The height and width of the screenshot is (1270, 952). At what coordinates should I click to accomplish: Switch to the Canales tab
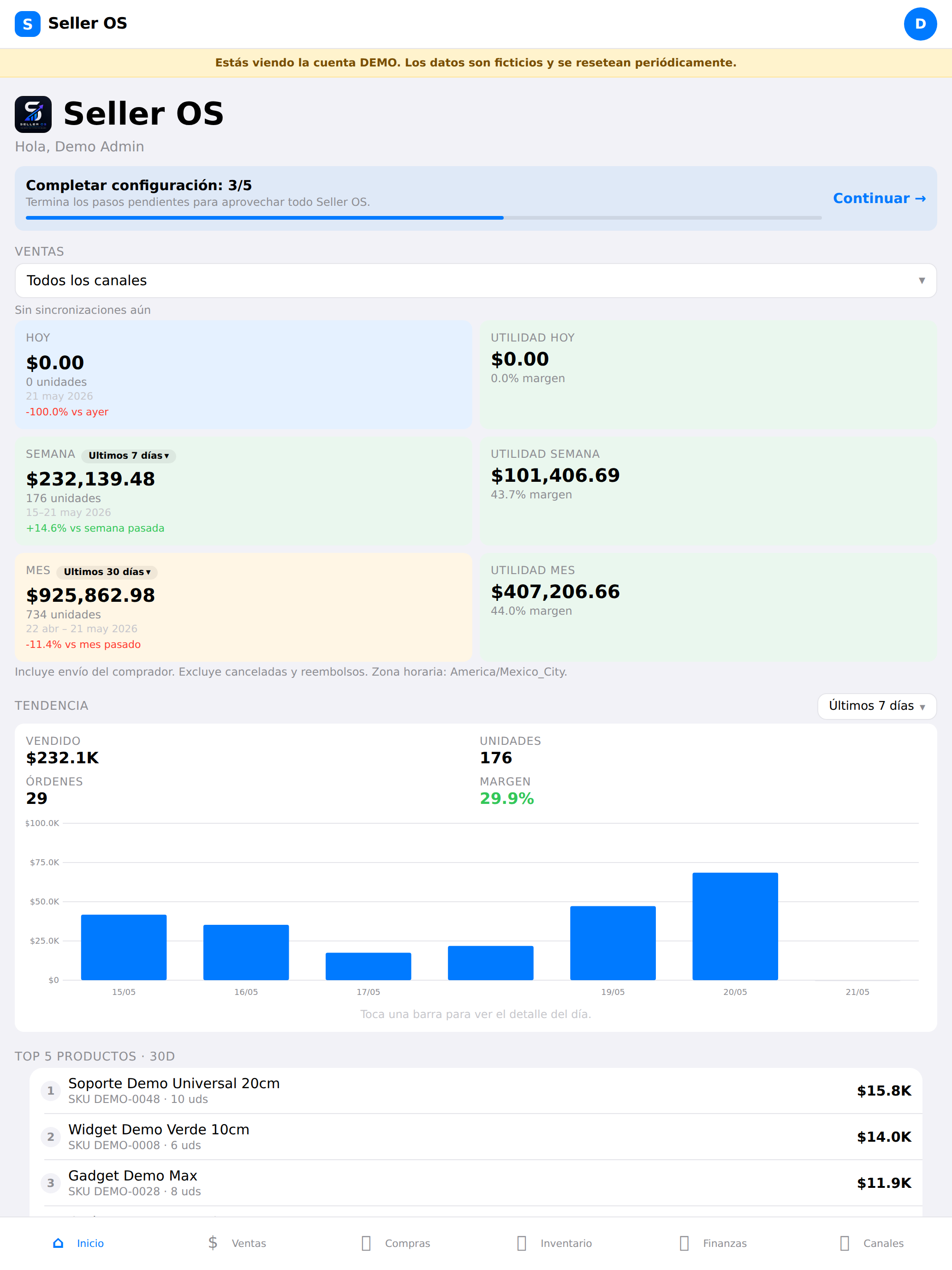[x=871, y=1243]
